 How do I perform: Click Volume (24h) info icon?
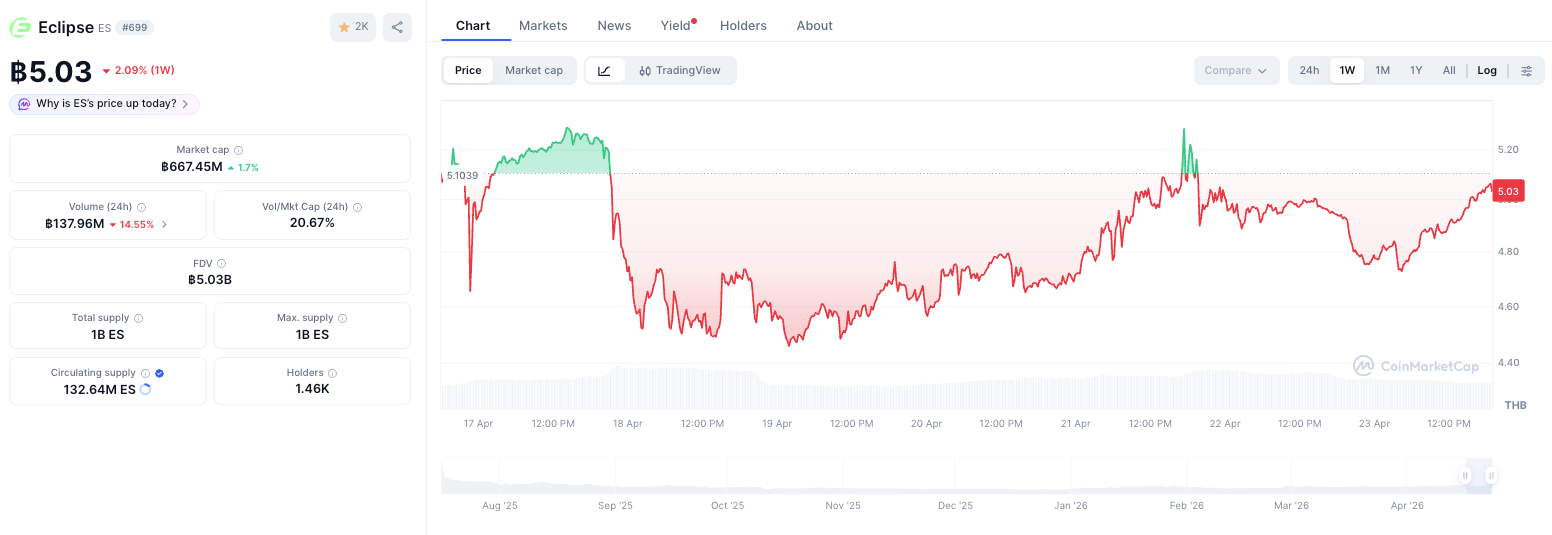click(141, 207)
